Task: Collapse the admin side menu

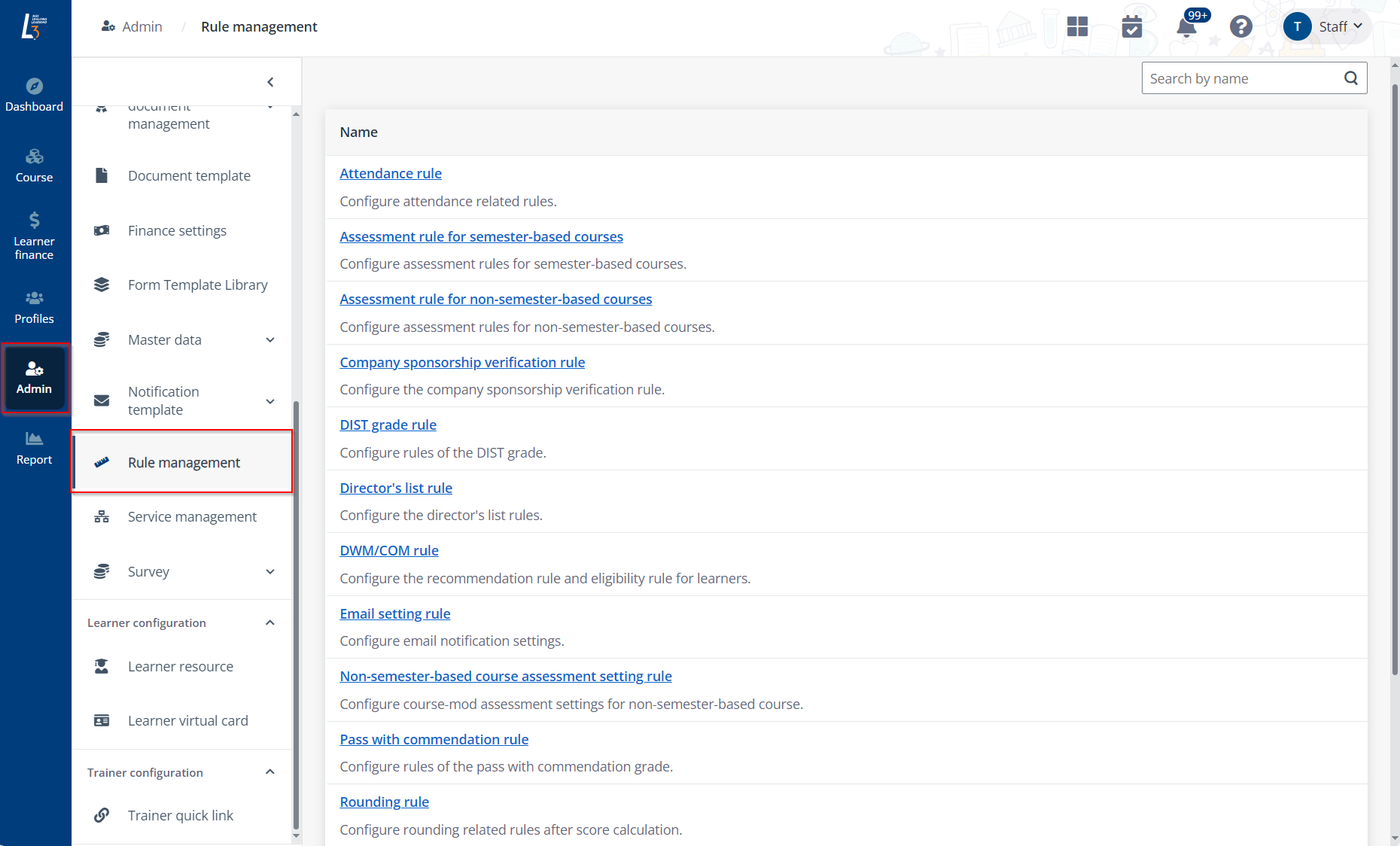Action: point(270,82)
